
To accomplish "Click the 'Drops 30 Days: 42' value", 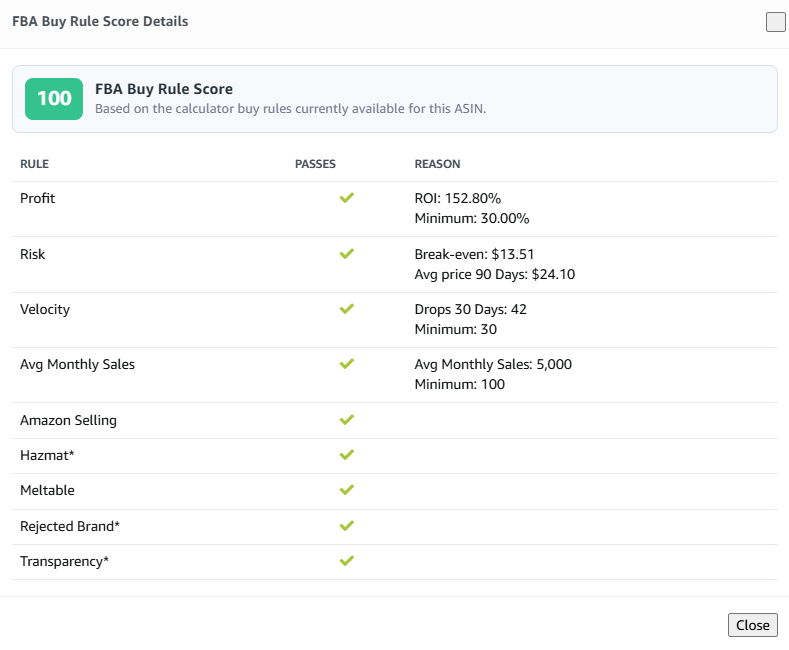I will coord(470,309).
